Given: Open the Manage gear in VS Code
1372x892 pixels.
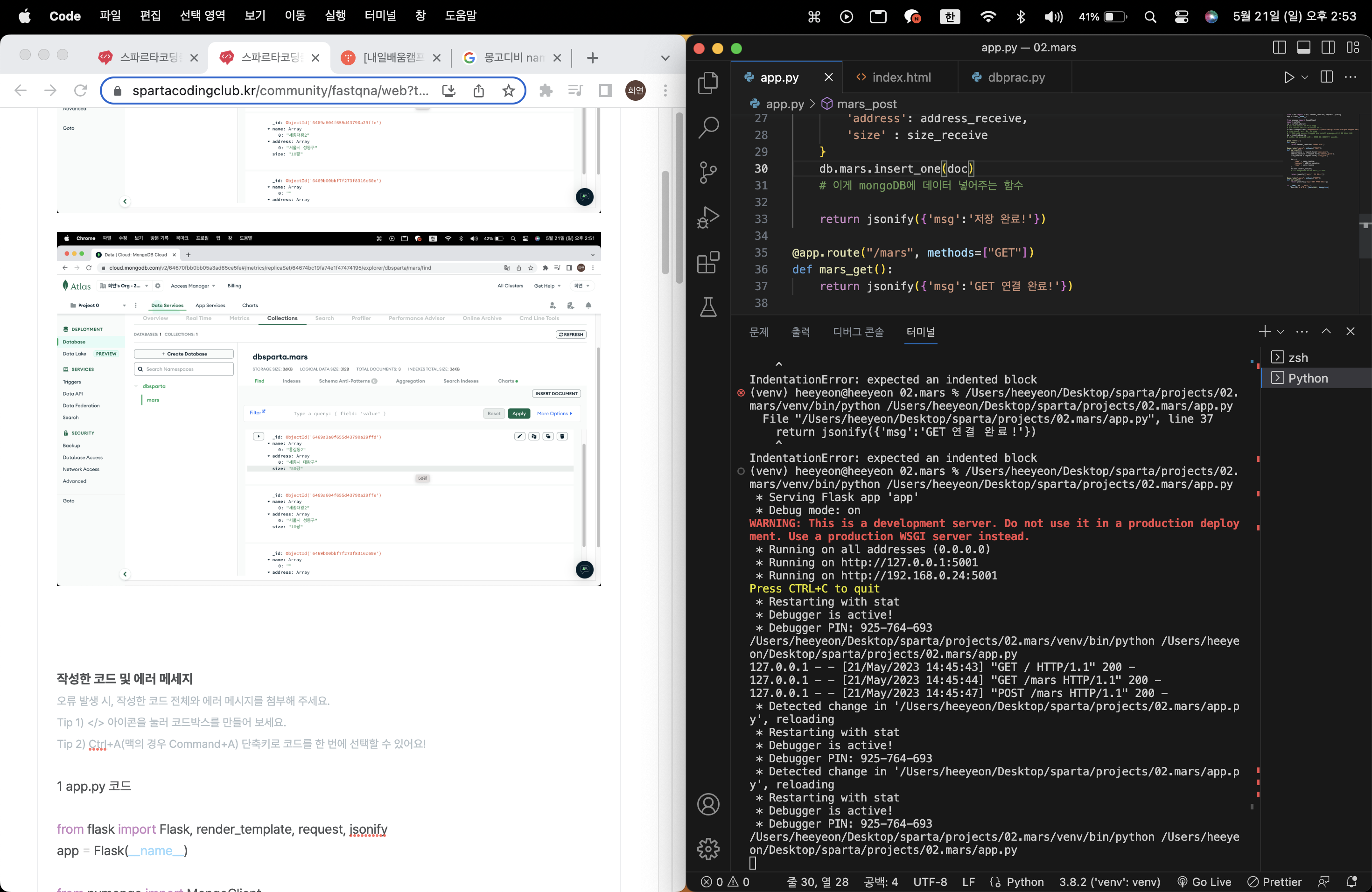Looking at the screenshot, I should click(x=708, y=849).
